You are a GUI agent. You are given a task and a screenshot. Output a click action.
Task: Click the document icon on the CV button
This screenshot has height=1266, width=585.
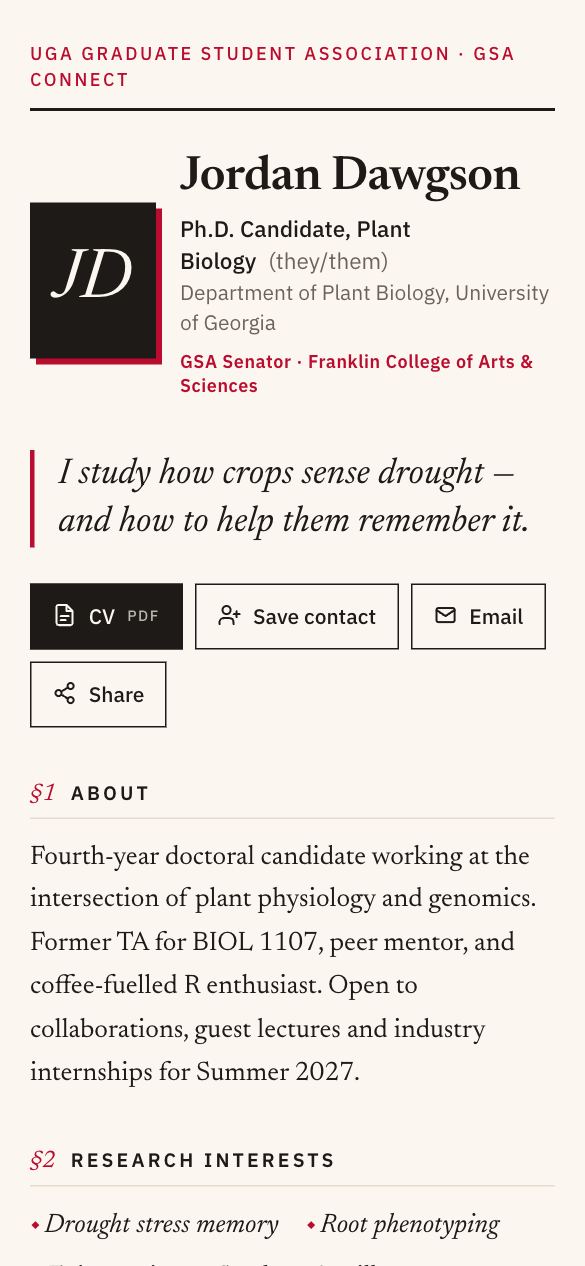coord(64,615)
